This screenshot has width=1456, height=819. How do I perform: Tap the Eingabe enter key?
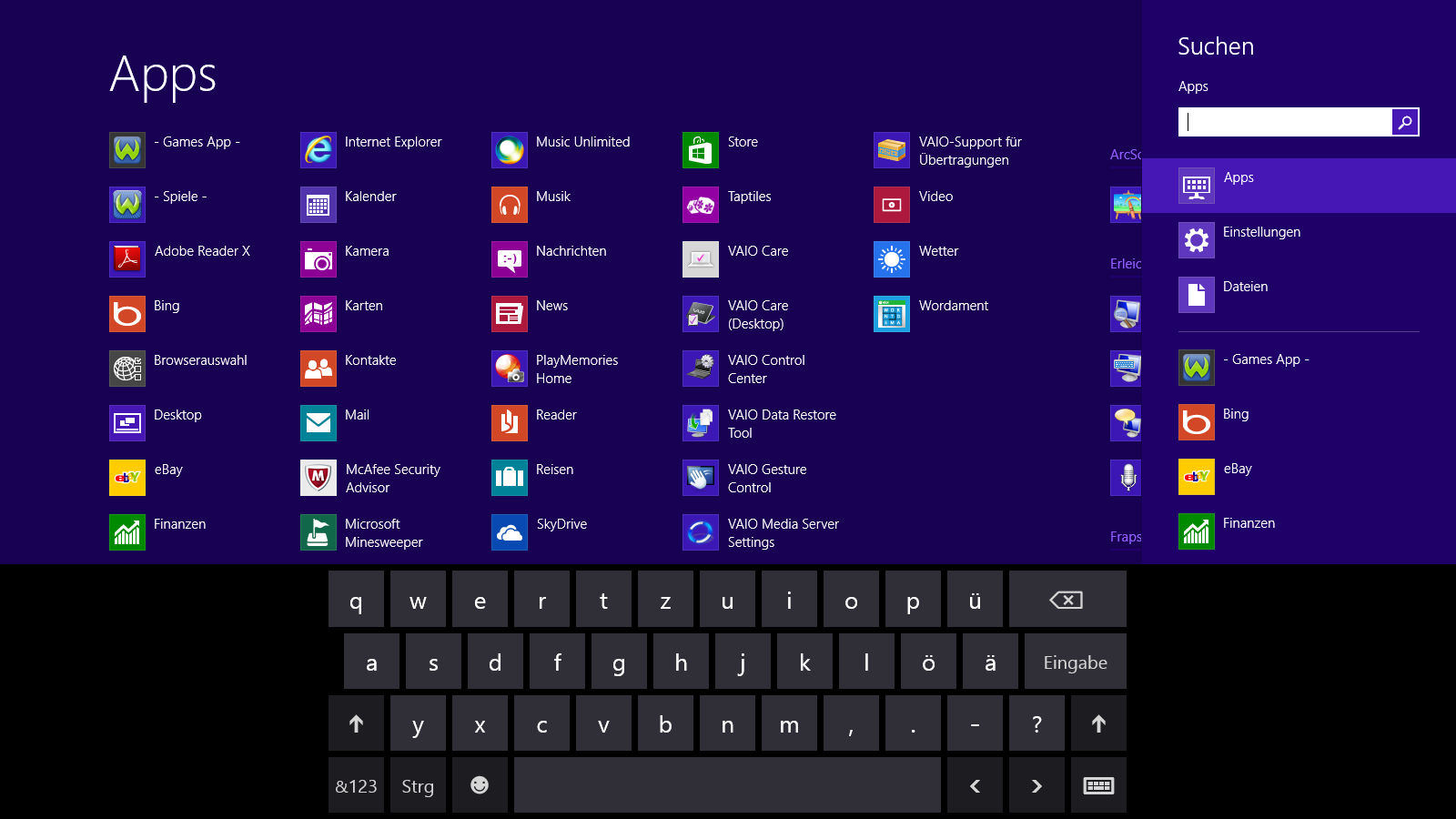(x=1076, y=662)
